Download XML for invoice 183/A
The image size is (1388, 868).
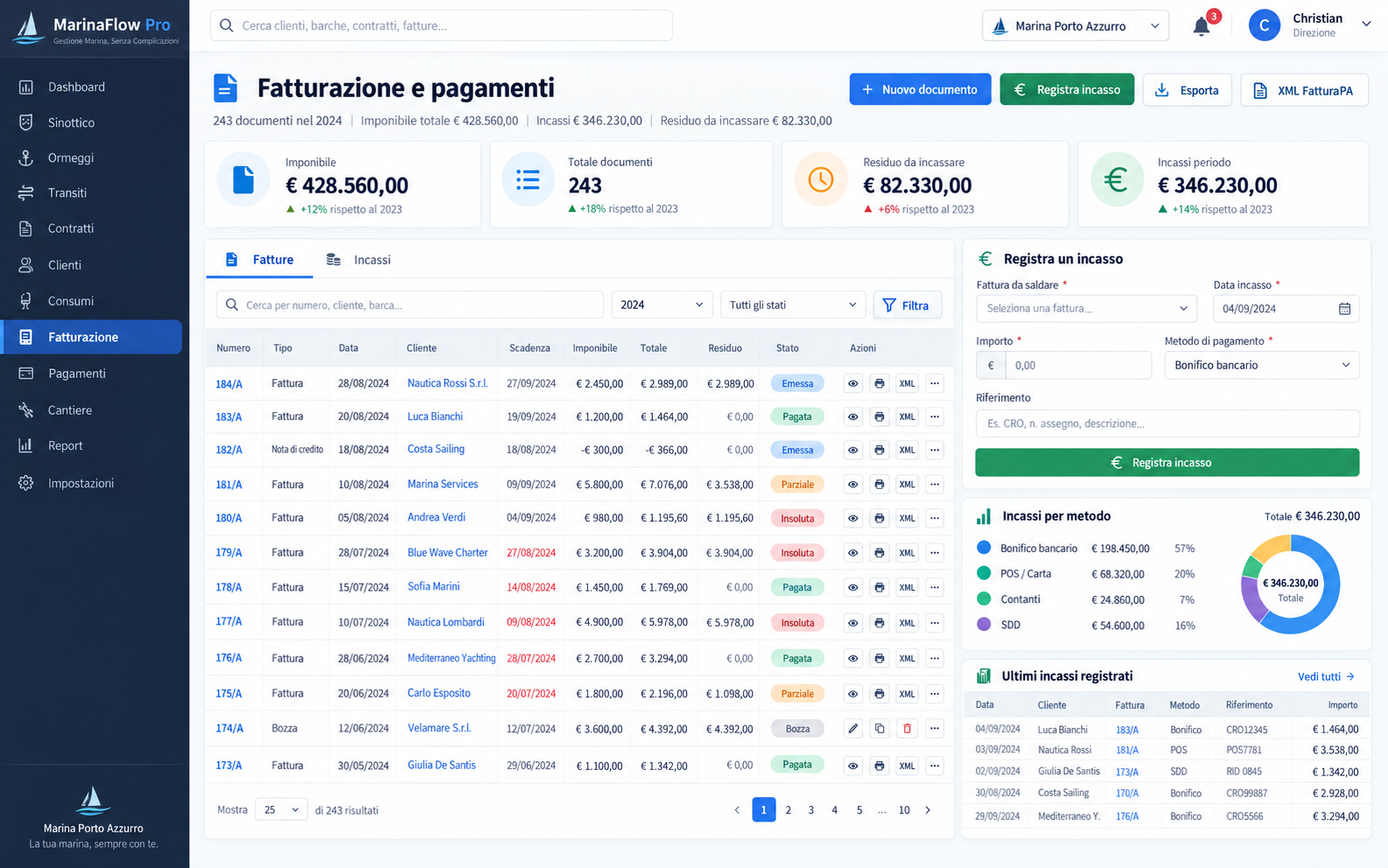click(x=908, y=416)
